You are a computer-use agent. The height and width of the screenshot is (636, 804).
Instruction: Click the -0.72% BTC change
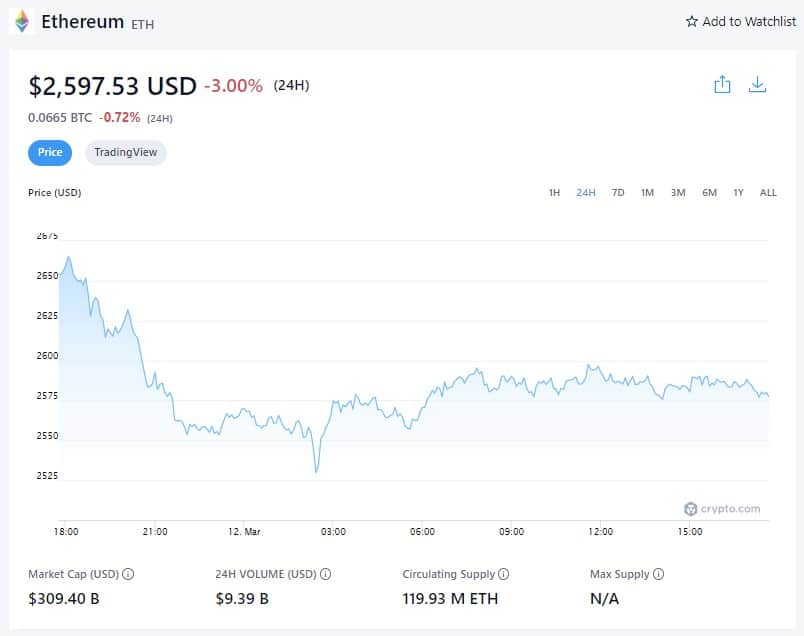tap(119, 118)
